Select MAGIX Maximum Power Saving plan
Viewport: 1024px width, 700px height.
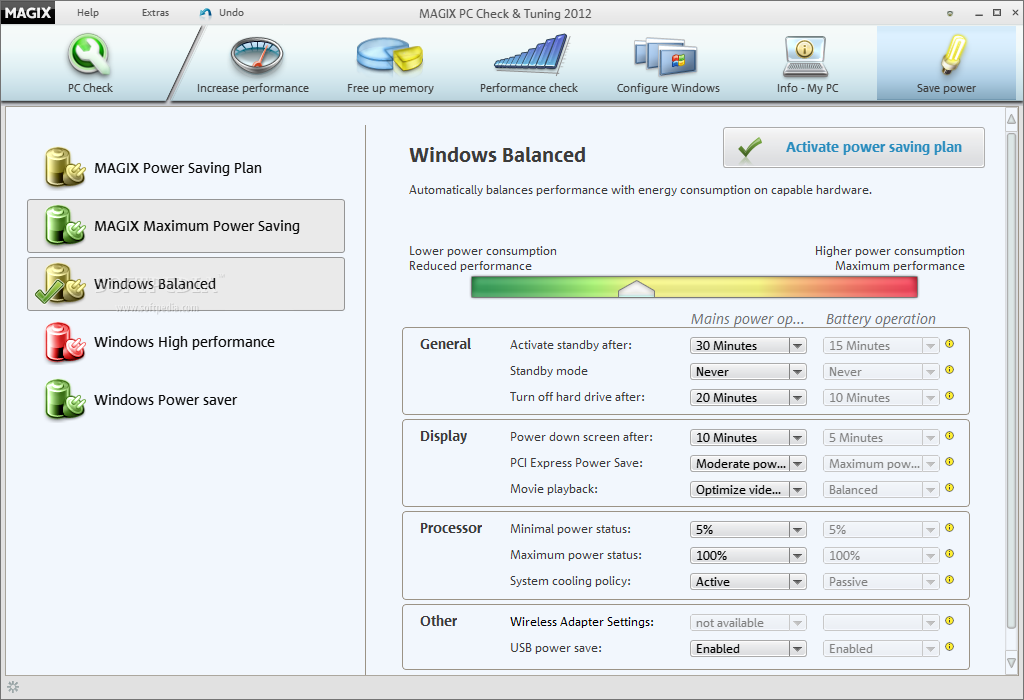tap(185, 226)
